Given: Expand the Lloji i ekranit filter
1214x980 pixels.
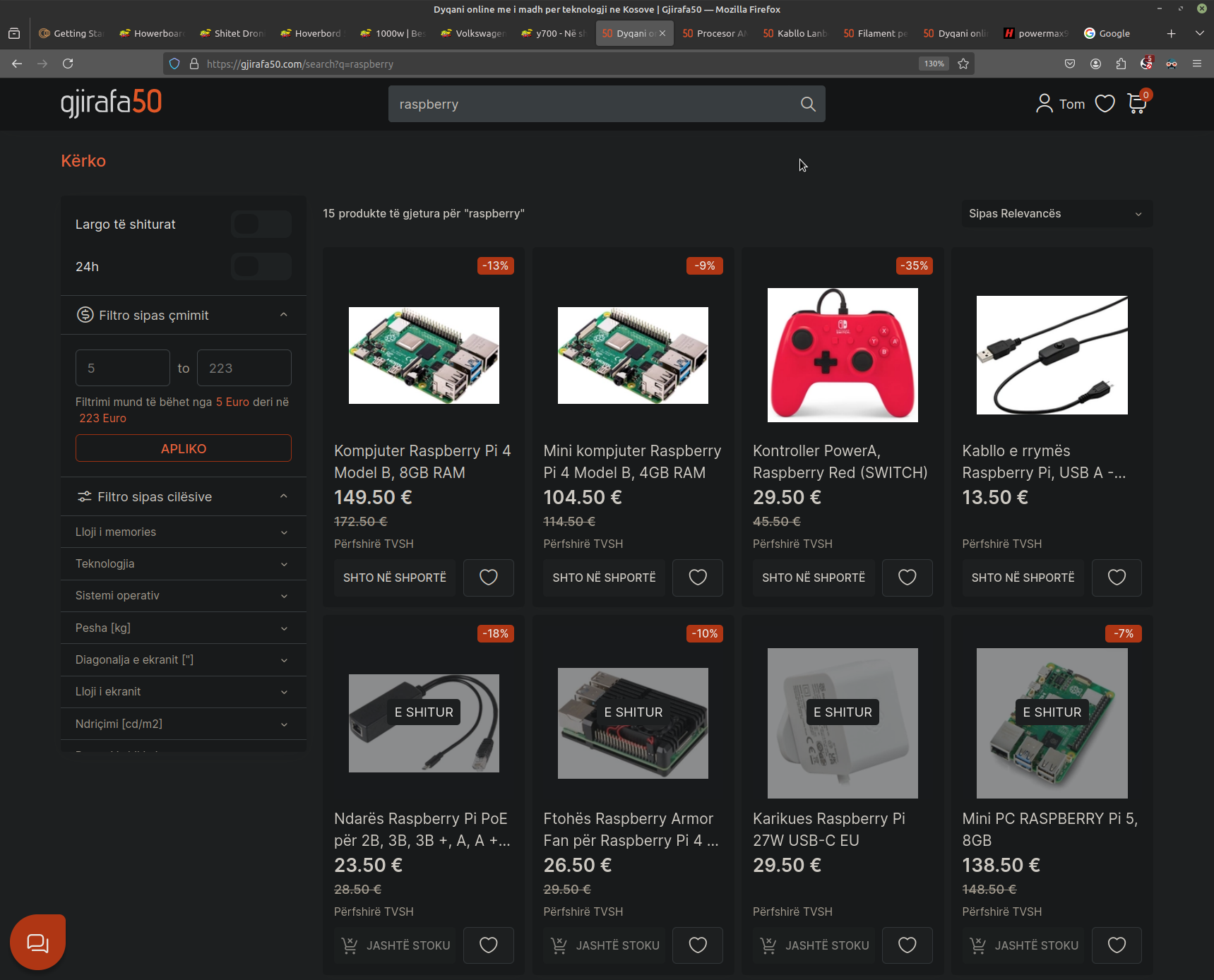Looking at the screenshot, I should coord(184,691).
